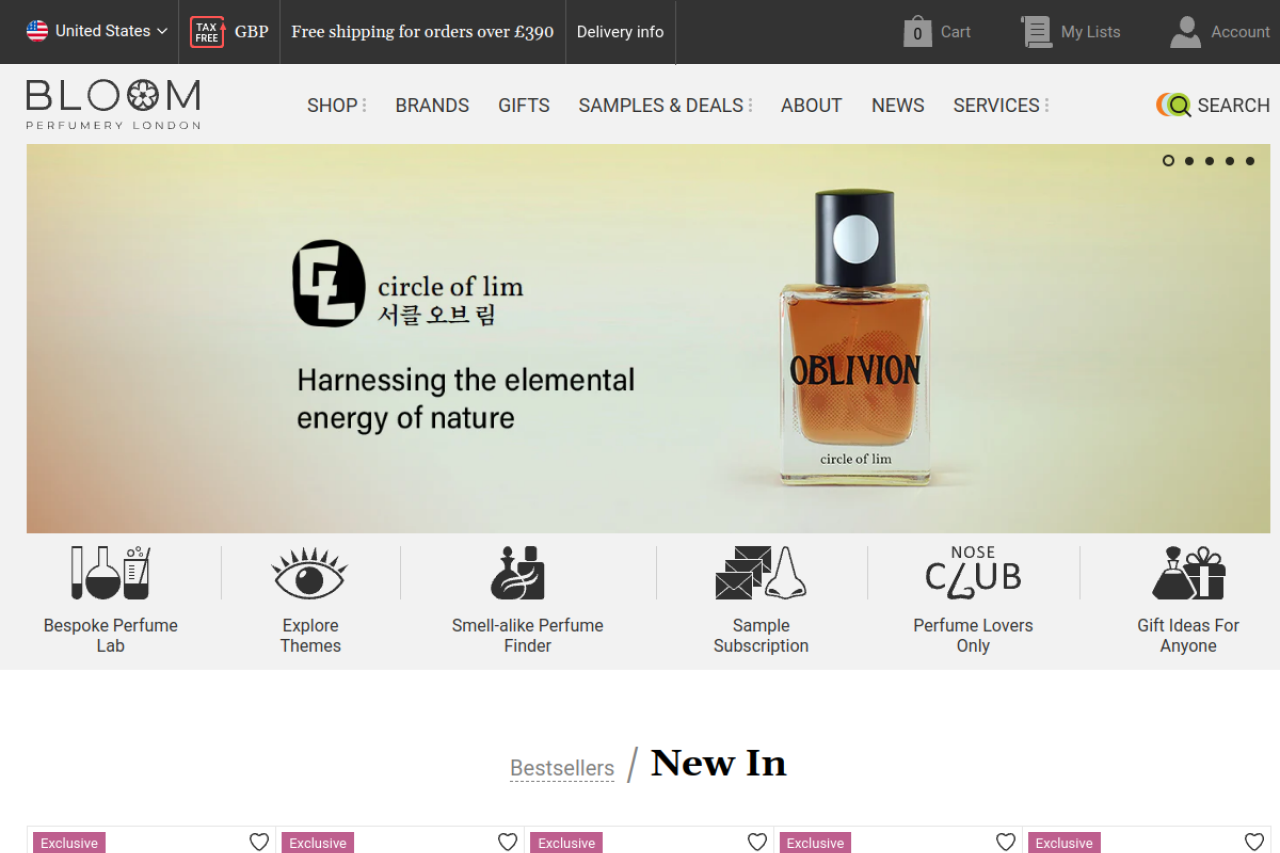Image resolution: width=1280 pixels, height=853 pixels.
Task: Select the third carousel slide dot
Action: [1209, 161]
